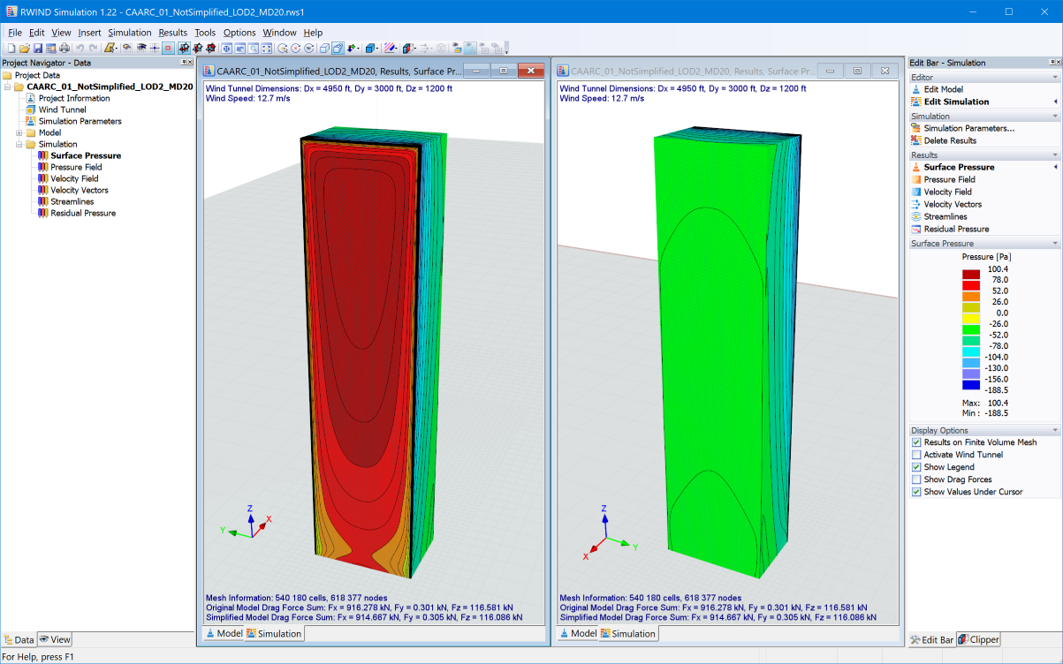
Task: Open the Results menu
Action: pyautogui.click(x=174, y=32)
